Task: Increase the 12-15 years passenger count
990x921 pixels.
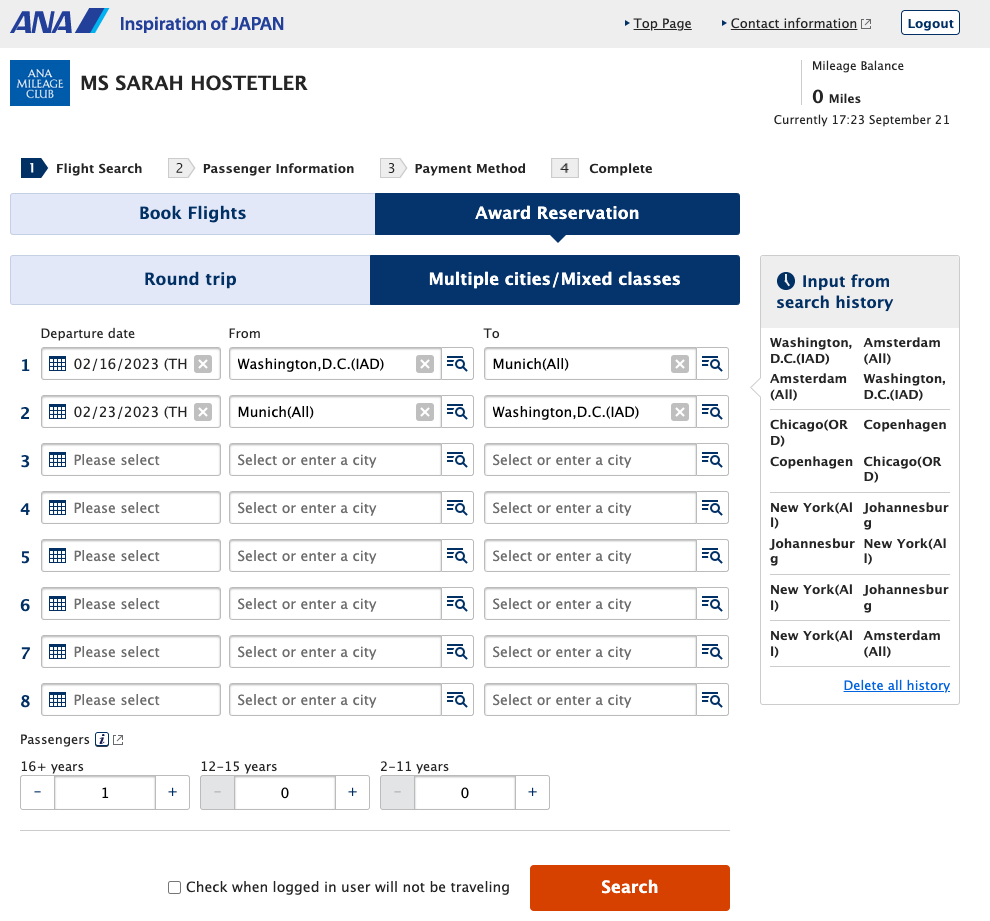Action: (x=352, y=792)
